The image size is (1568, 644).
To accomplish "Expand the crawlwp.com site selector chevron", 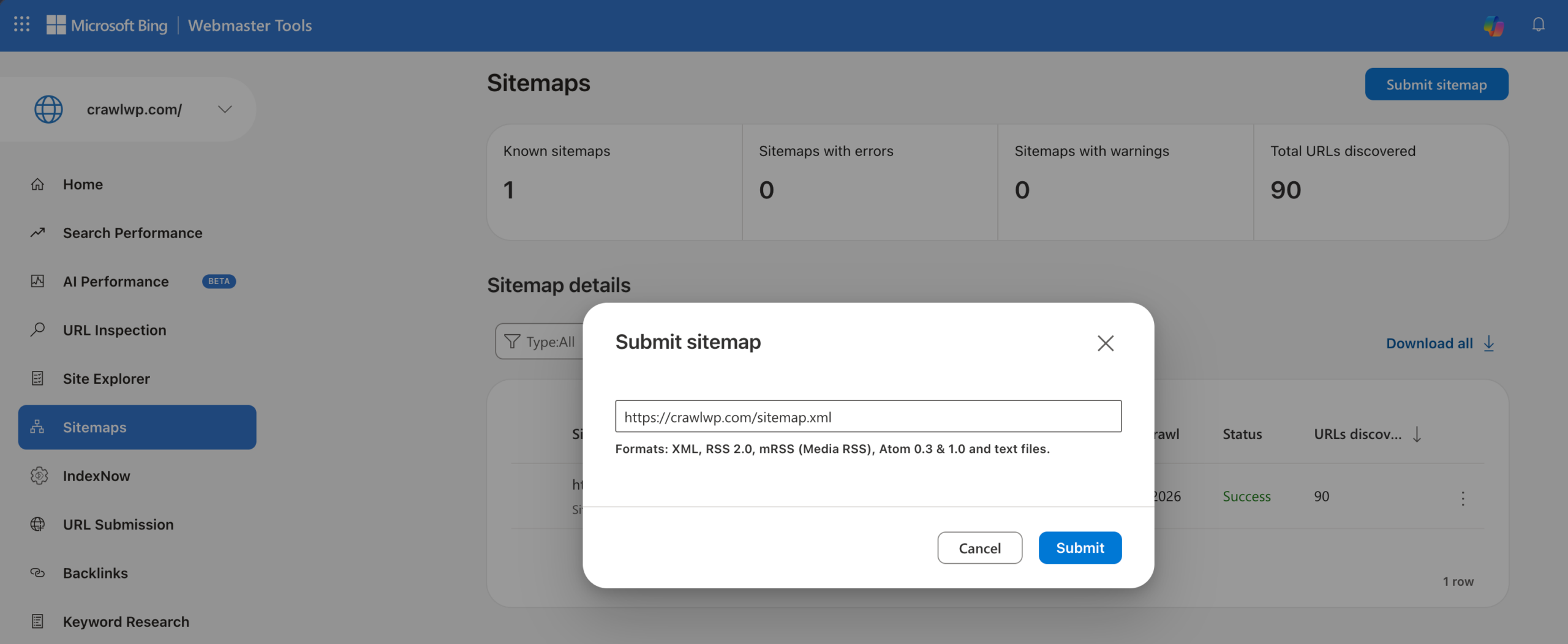I will (225, 110).
